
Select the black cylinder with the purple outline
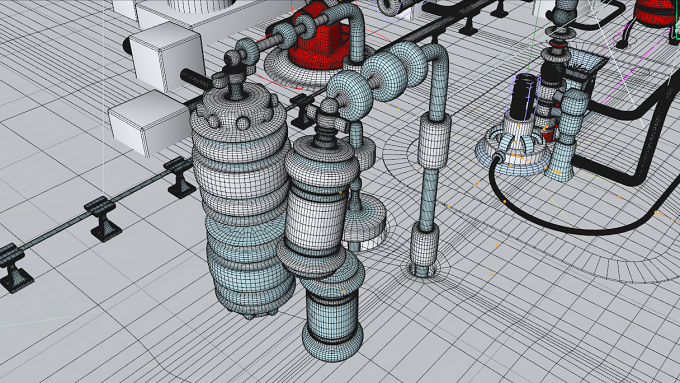(525, 98)
